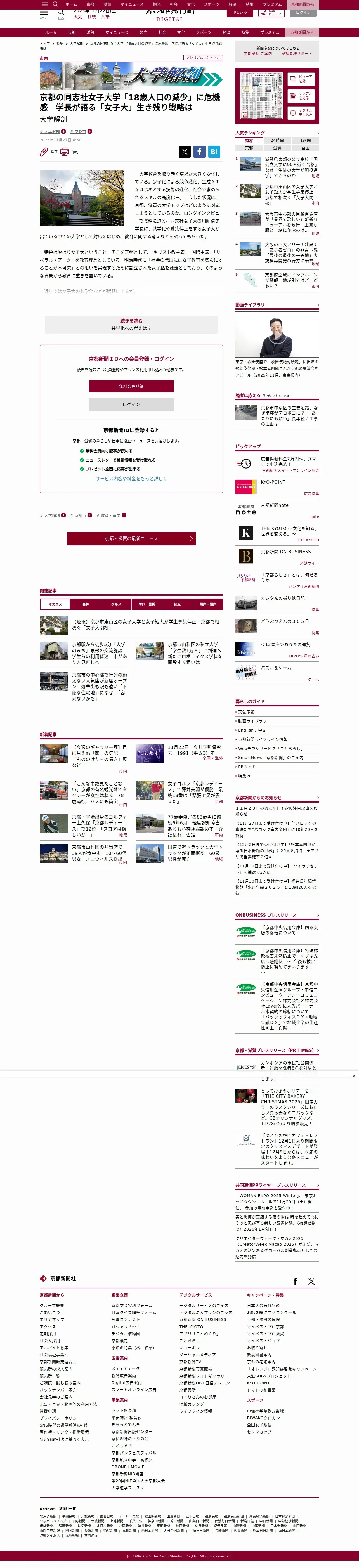Image resolution: width=359 pixels, height=1568 pixels.
Task: Click 無料会員登録 button
Action: 131,387
